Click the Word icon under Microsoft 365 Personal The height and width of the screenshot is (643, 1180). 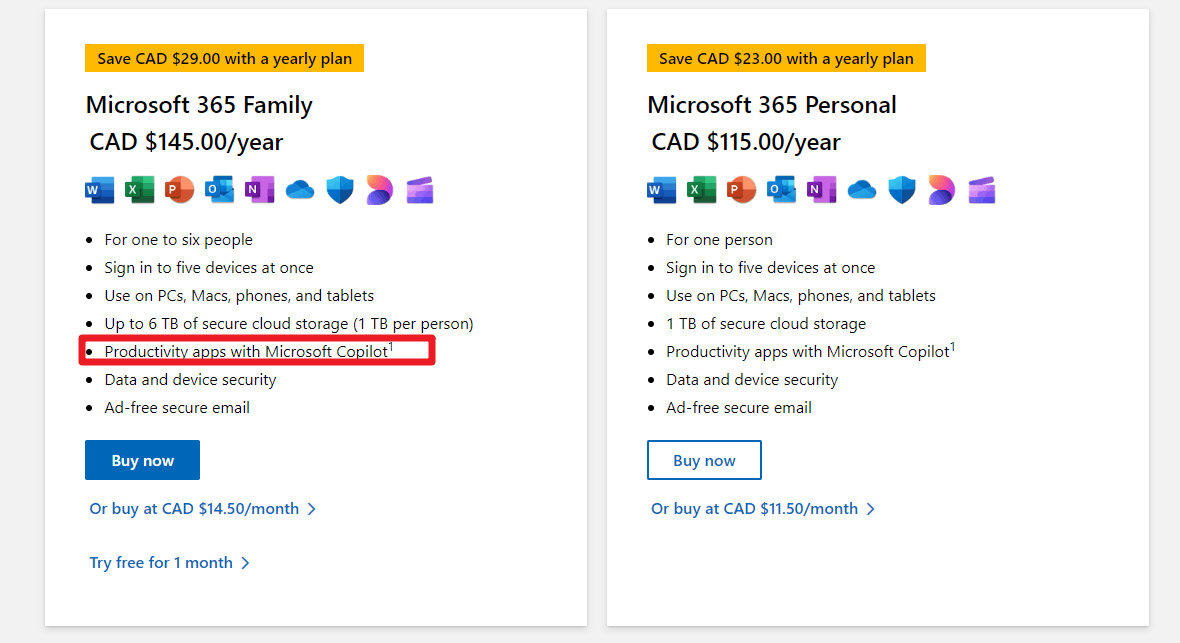click(x=662, y=190)
